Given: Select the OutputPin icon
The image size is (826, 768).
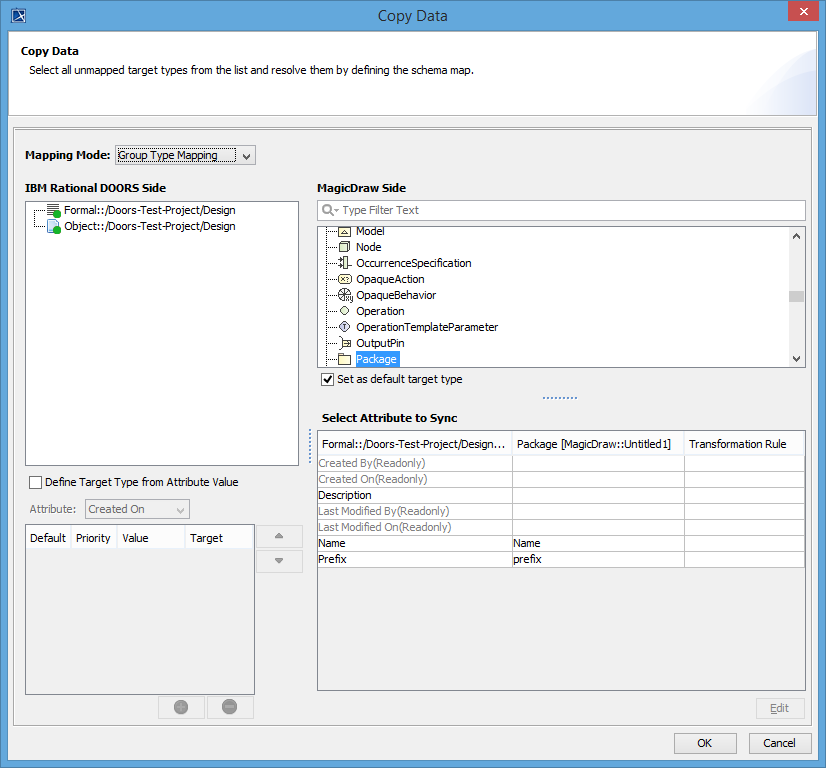Looking at the screenshot, I should [345, 343].
